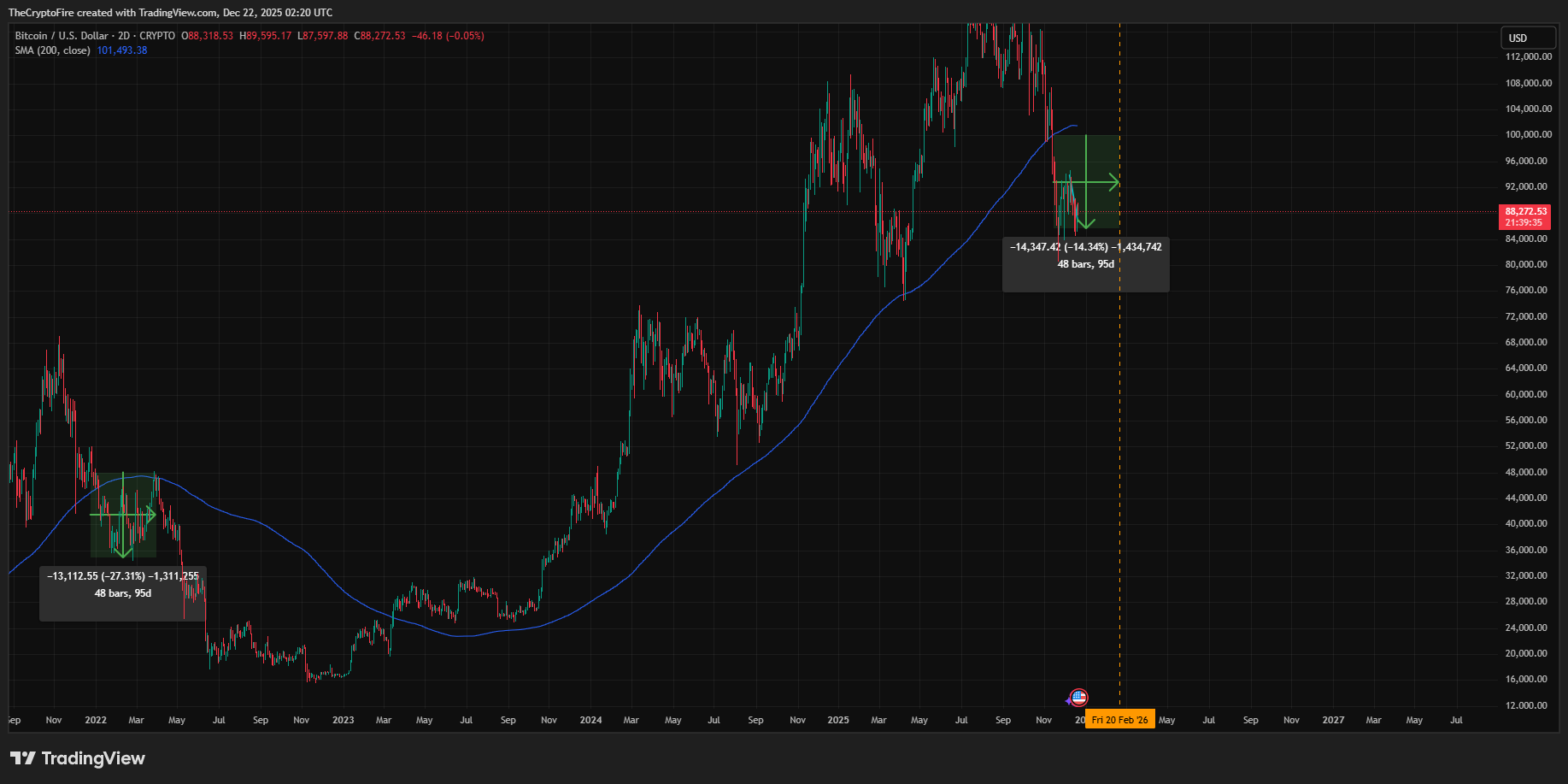Click the current price label 88,272.53
This screenshot has width=1568, height=784.
click(x=1526, y=216)
